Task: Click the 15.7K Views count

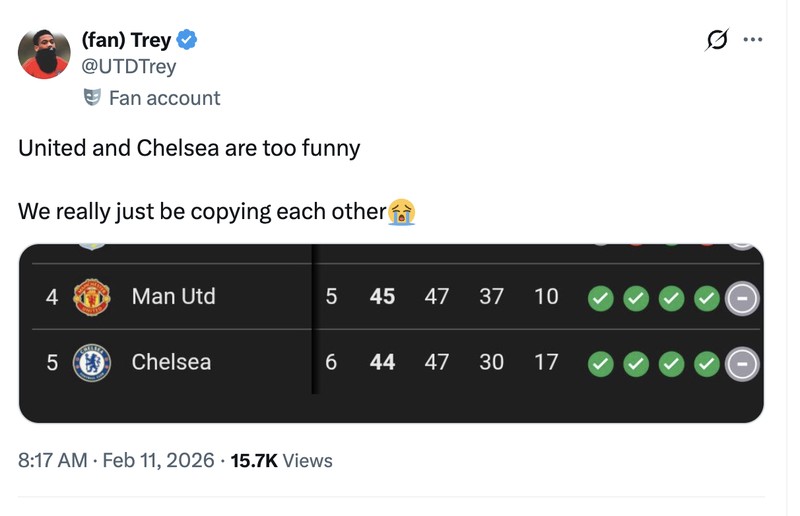Action: (x=281, y=461)
